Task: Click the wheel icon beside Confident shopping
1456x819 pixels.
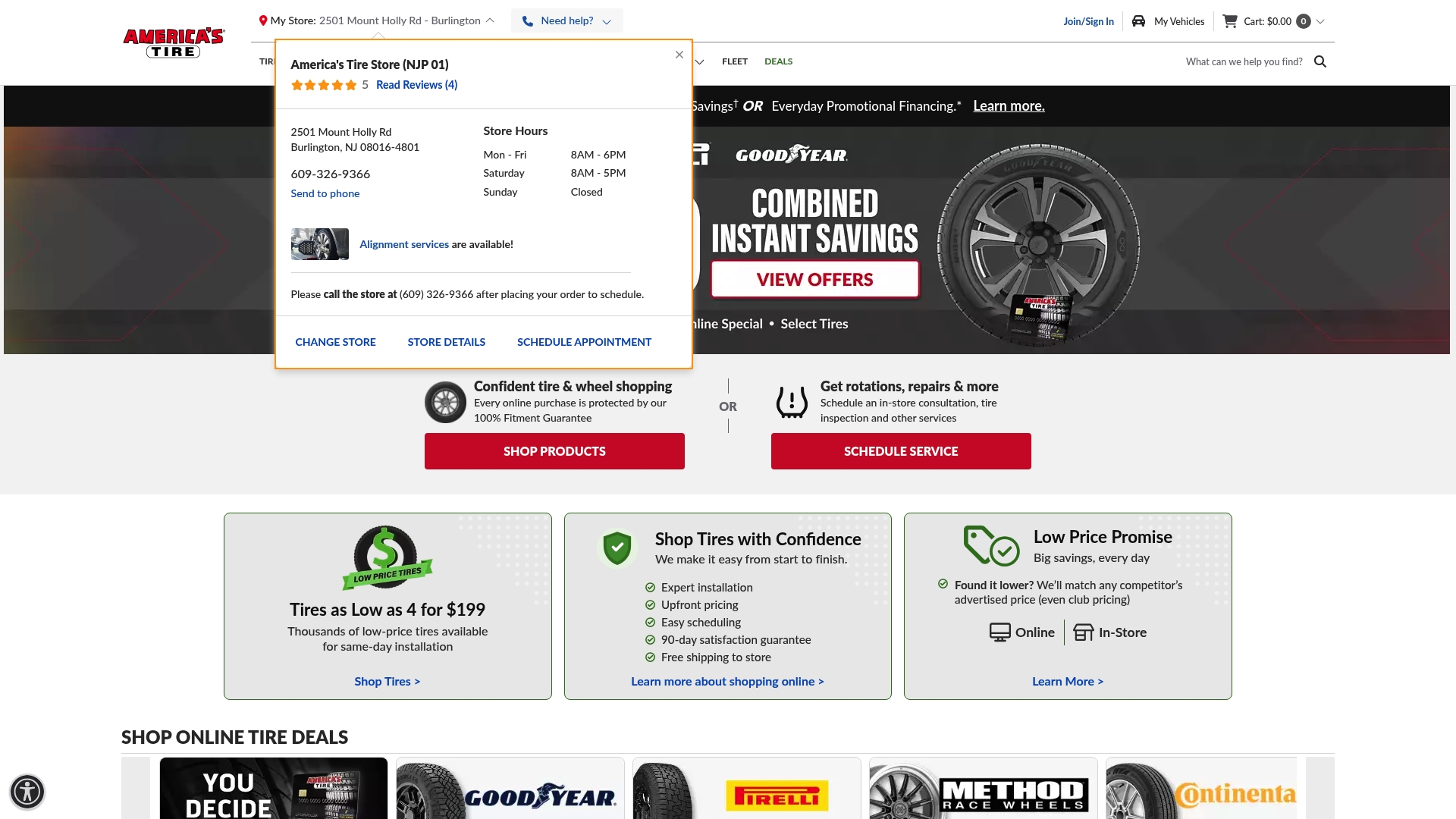Action: (445, 402)
